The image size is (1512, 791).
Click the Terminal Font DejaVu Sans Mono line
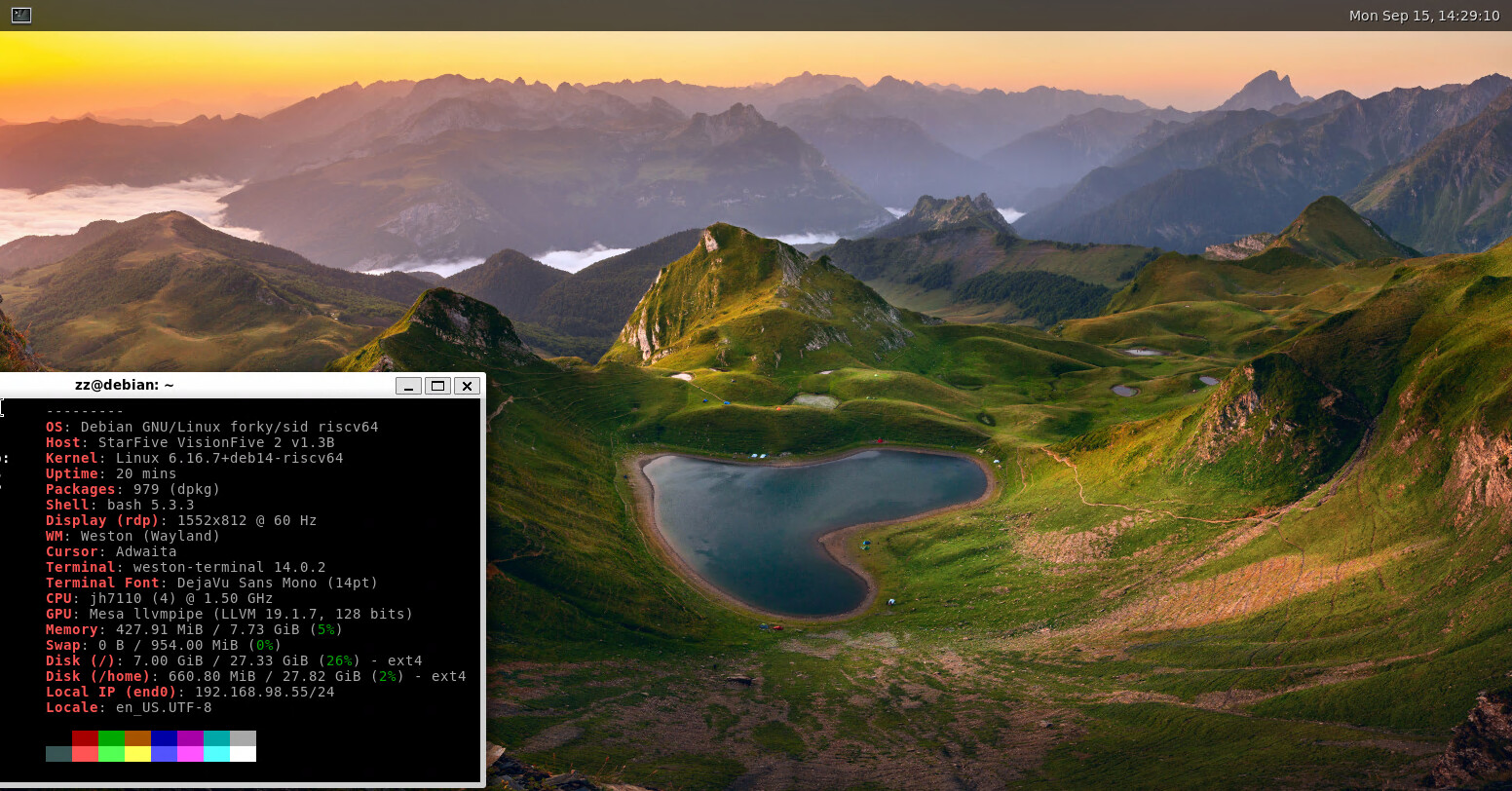coord(211,583)
